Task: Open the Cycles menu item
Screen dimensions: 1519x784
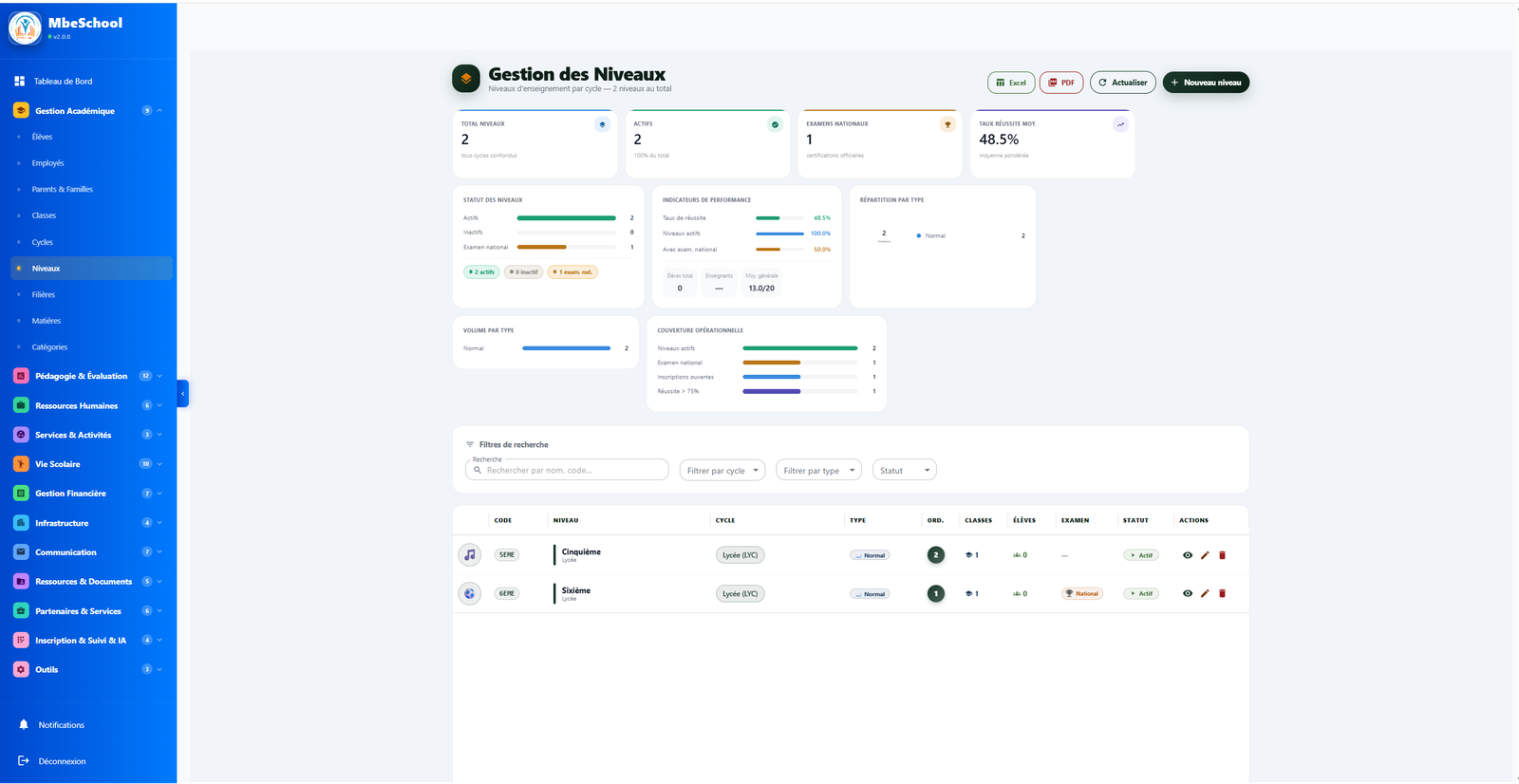Action: [x=91, y=242]
